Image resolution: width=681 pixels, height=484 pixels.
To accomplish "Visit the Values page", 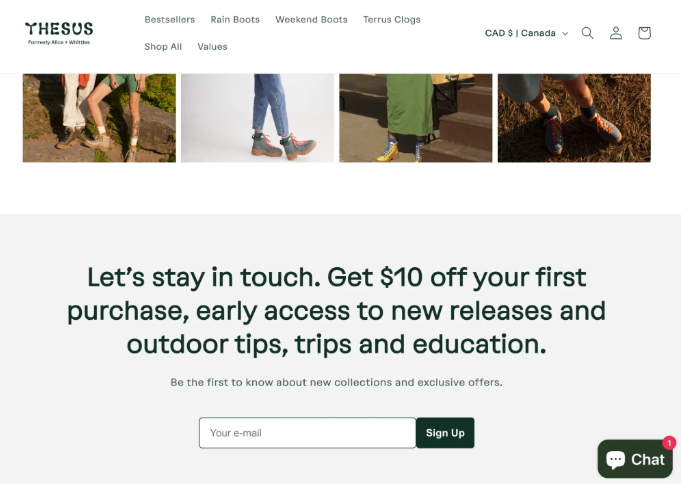I will click(x=212, y=46).
